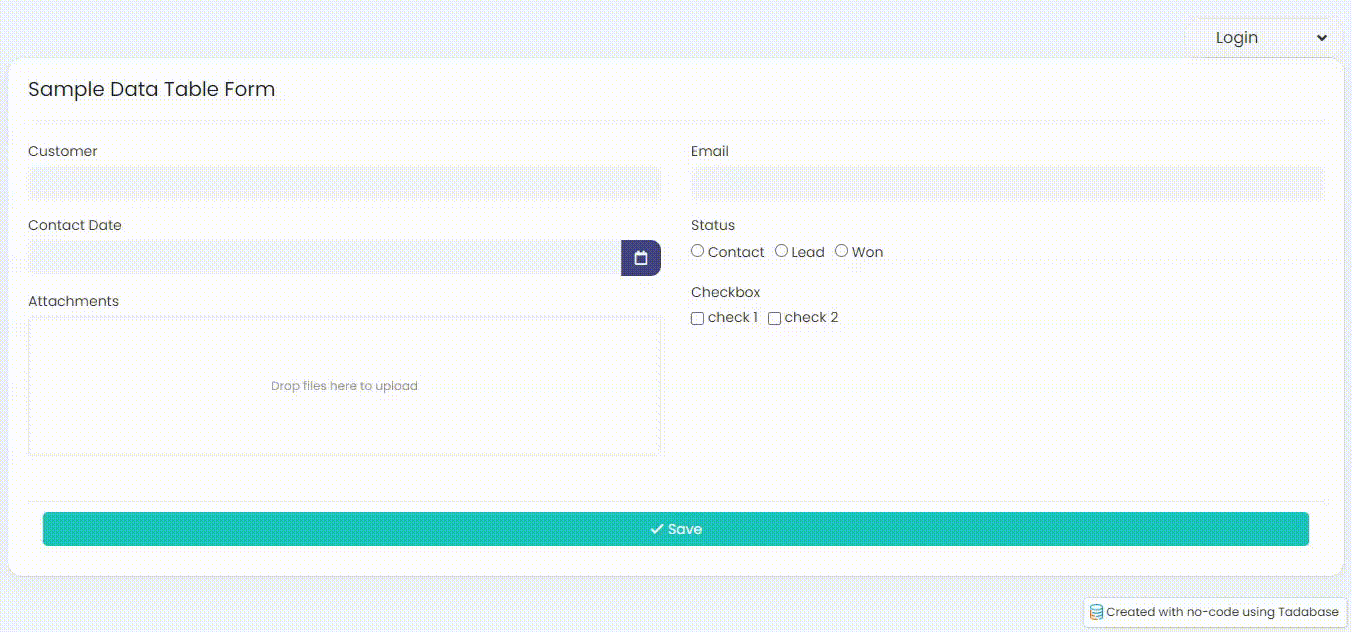Open the Login dropdown menu
The width and height of the screenshot is (1352, 632).
pyautogui.click(x=1263, y=38)
